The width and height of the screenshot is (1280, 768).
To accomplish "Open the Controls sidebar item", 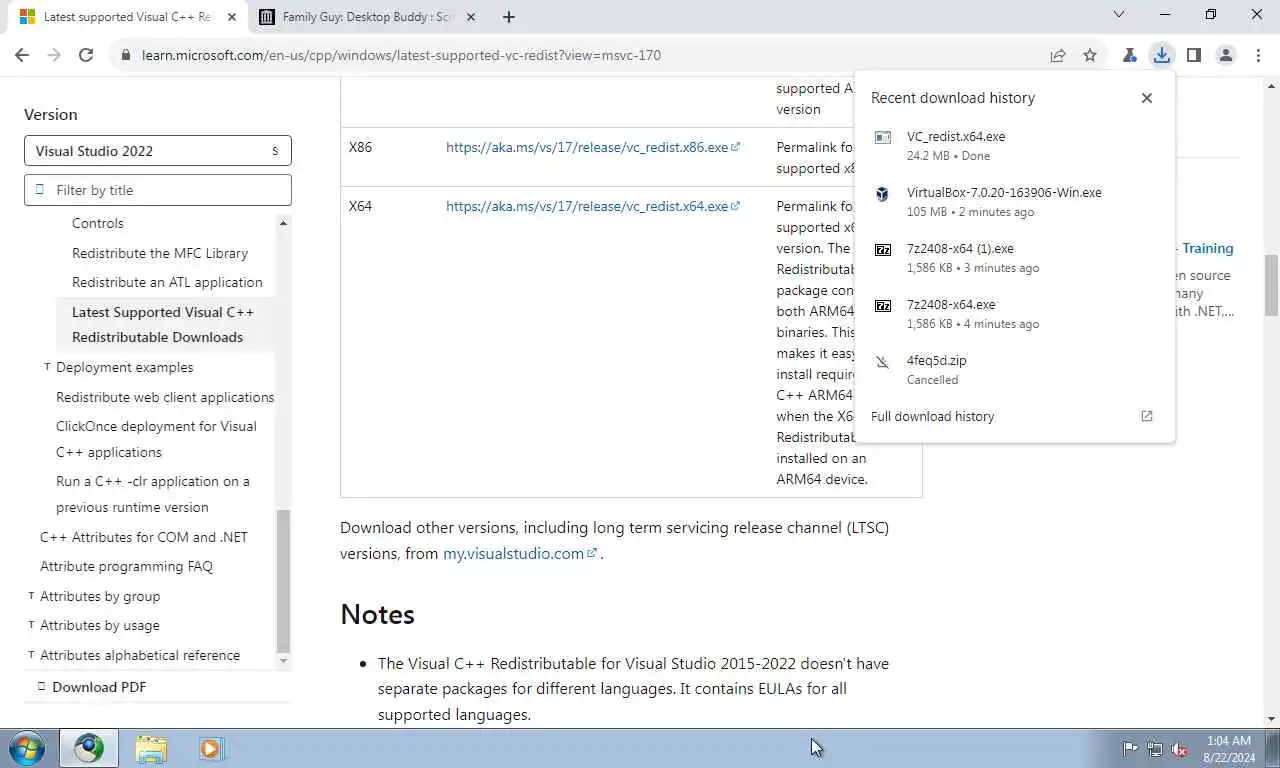I will [x=98, y=223].
